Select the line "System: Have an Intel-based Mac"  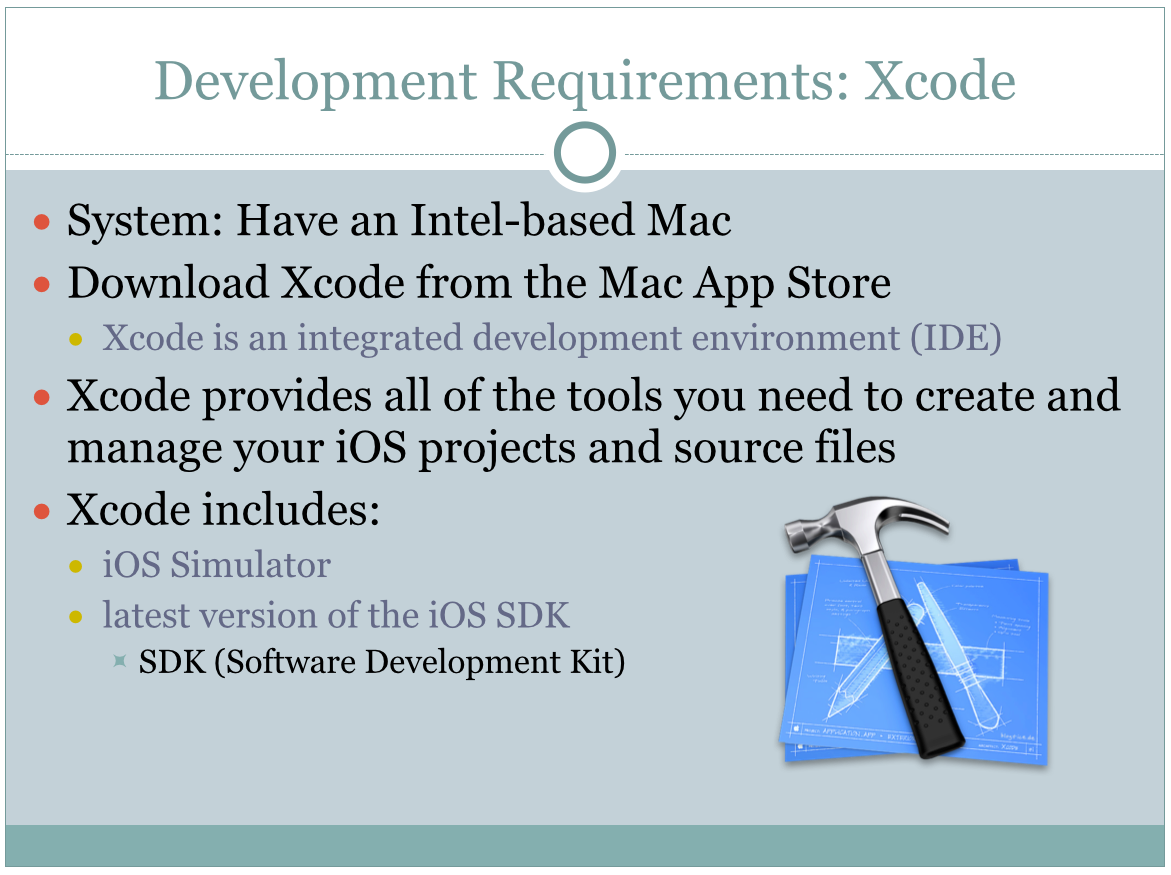tap(399, 222)
